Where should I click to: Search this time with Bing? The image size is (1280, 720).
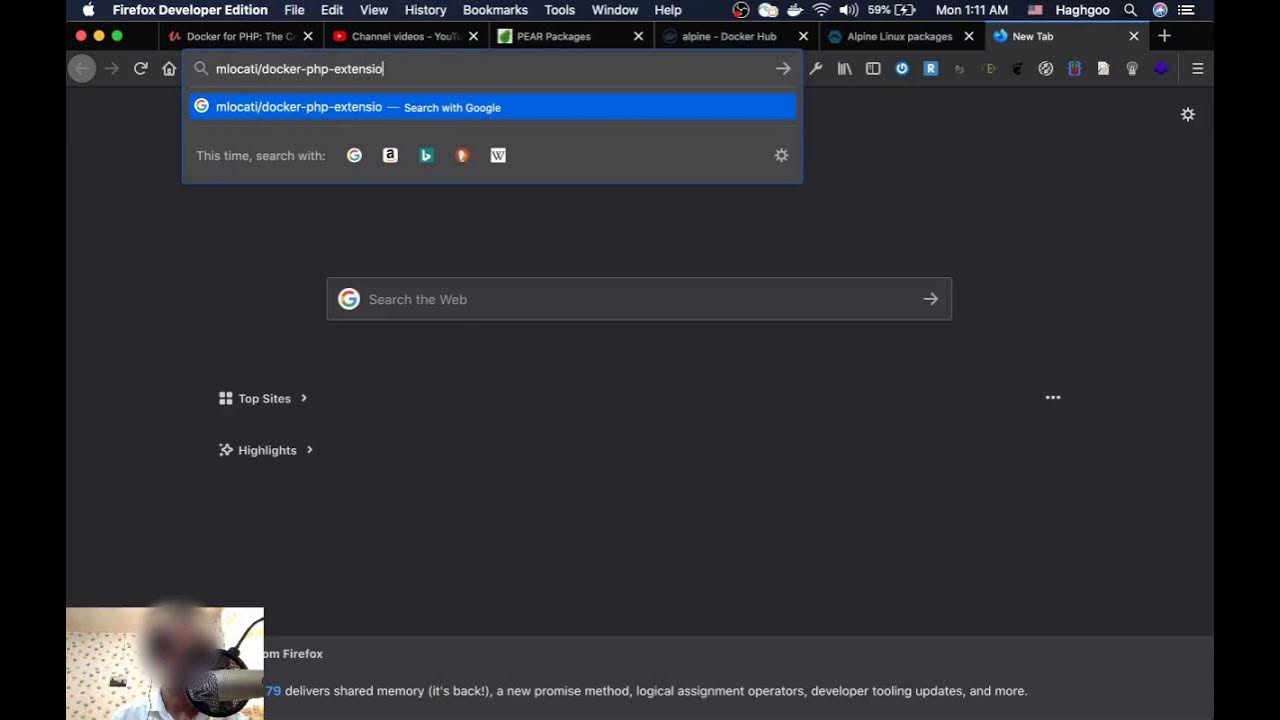click(426, 155)
